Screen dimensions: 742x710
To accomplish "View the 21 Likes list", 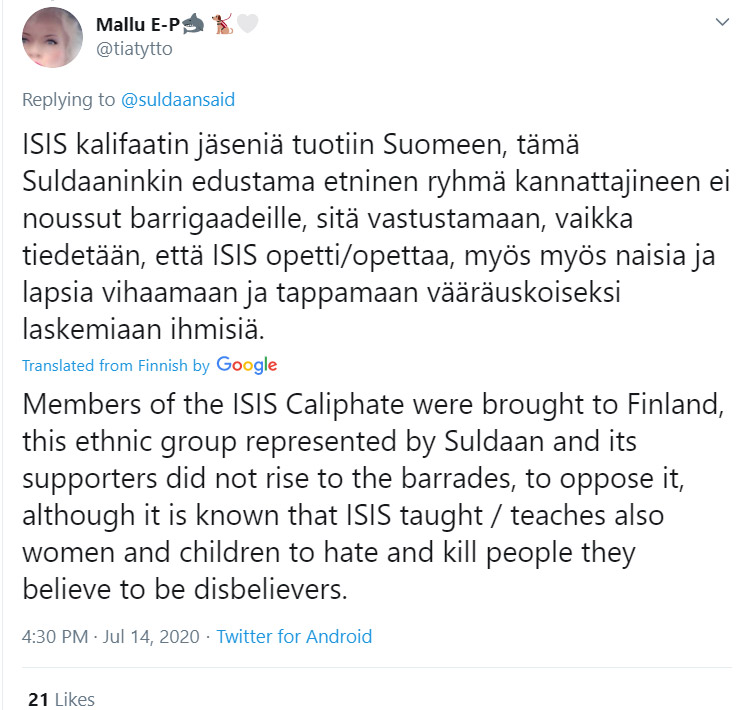I will [62, 700].
